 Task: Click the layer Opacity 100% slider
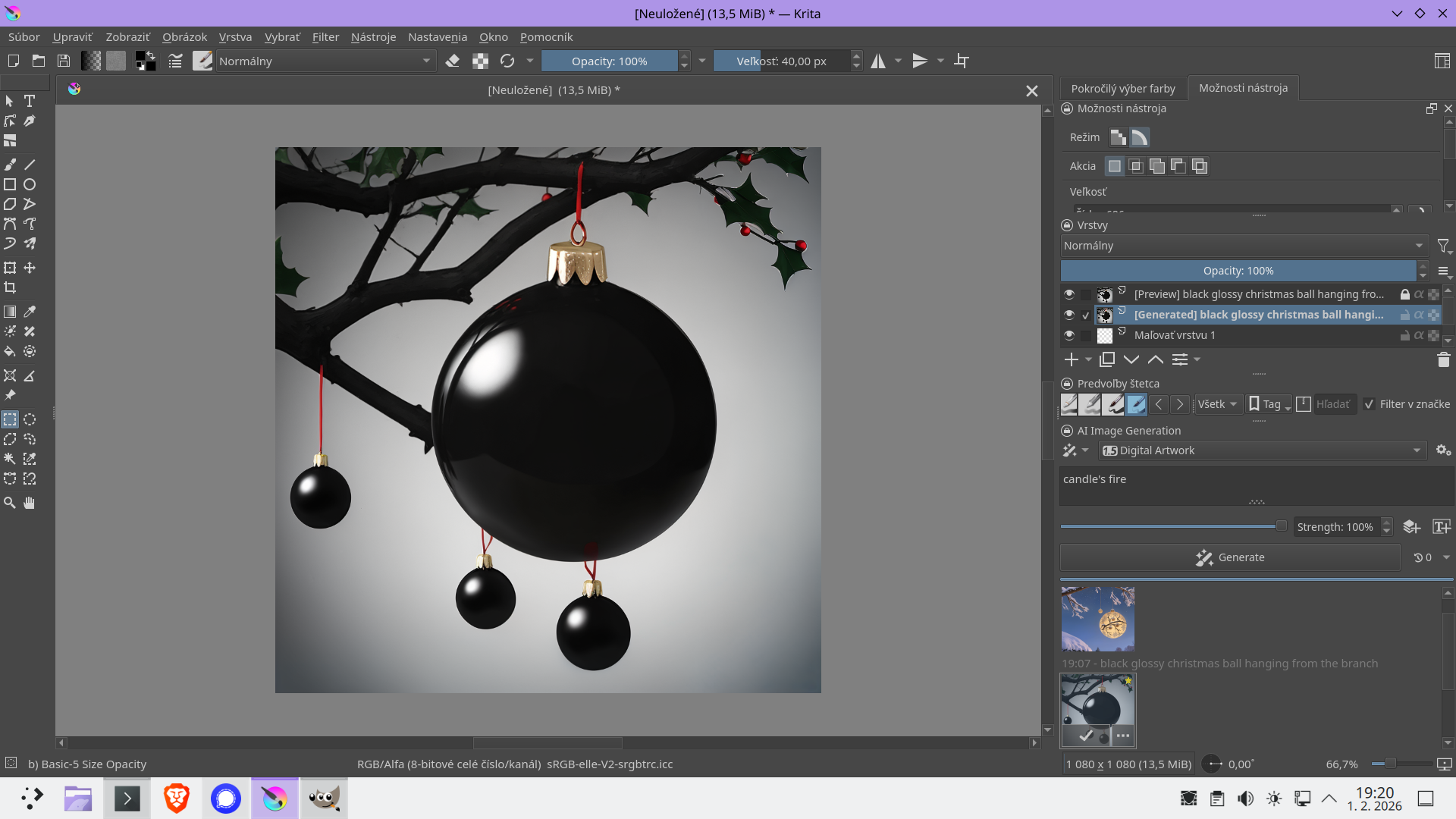click(x=1238, y=271)
